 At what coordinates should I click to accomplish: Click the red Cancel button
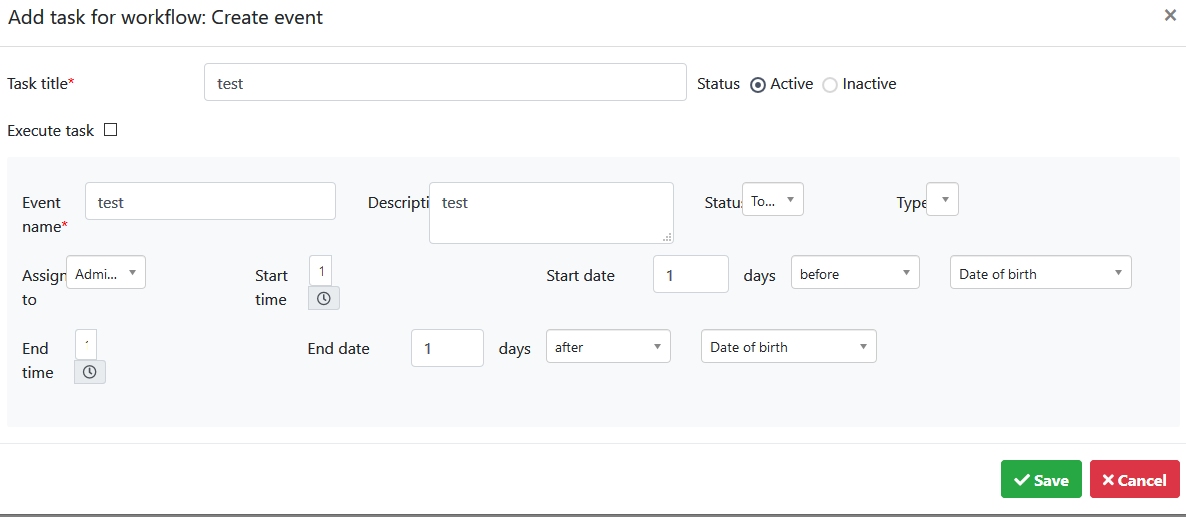pos(1135,479)
